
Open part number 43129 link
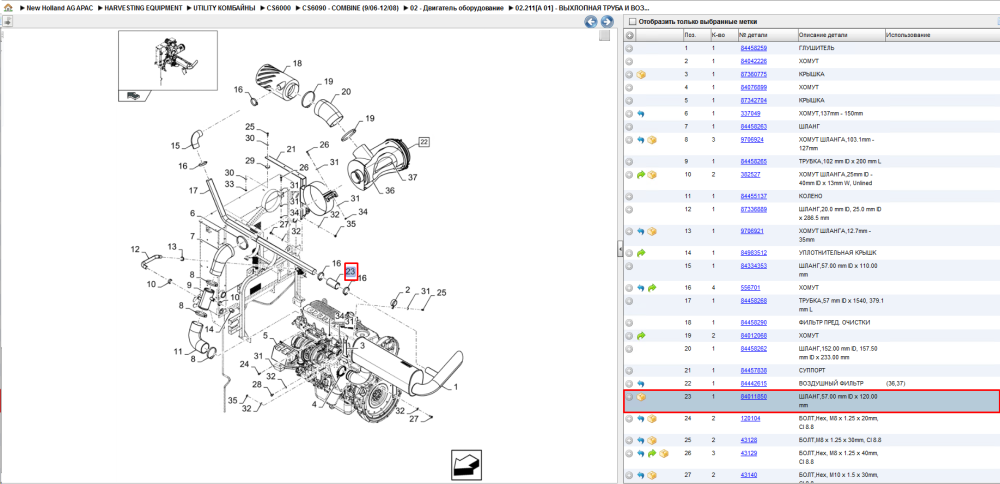pyautogui.click(x=748, y=453)
